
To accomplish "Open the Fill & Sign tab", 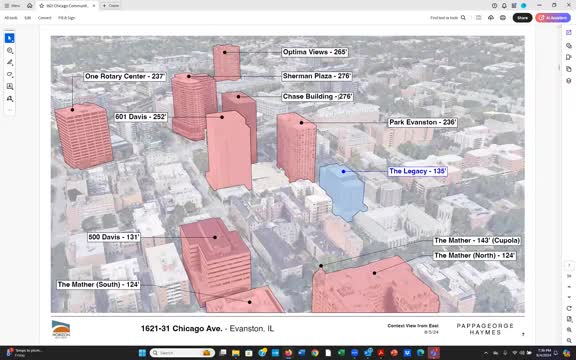I will point(66,18).
